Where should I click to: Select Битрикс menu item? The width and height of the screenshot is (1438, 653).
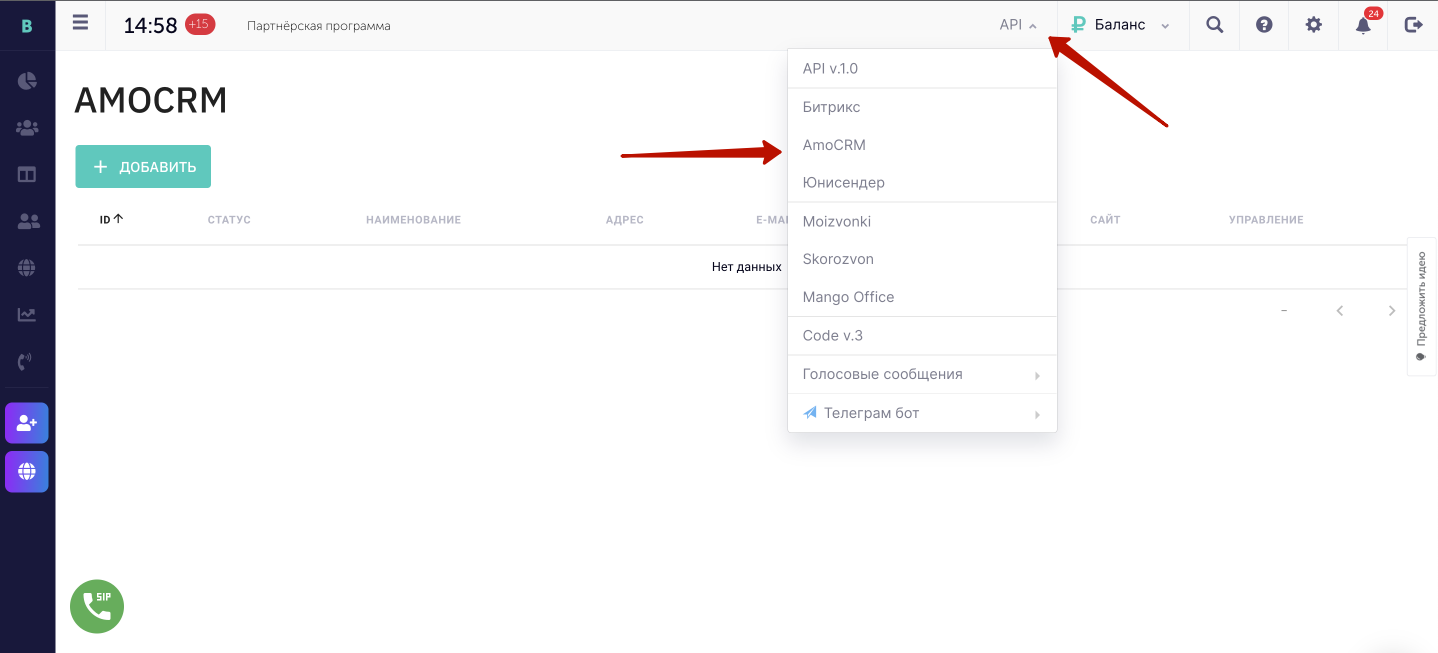point(922,107)
